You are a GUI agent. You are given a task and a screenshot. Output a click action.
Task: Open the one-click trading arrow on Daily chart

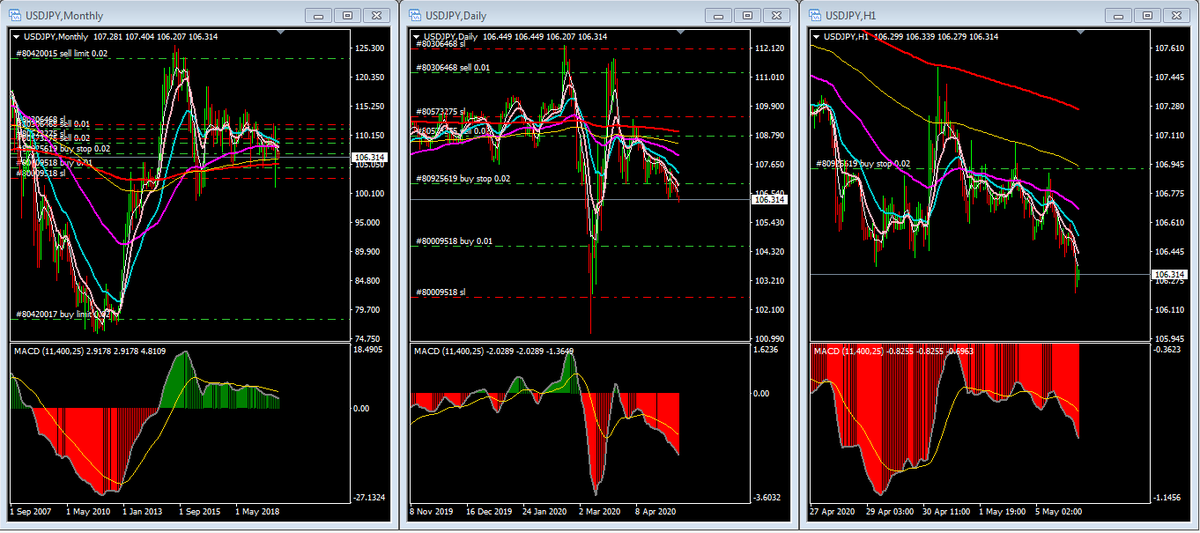(x=417, y=37)
